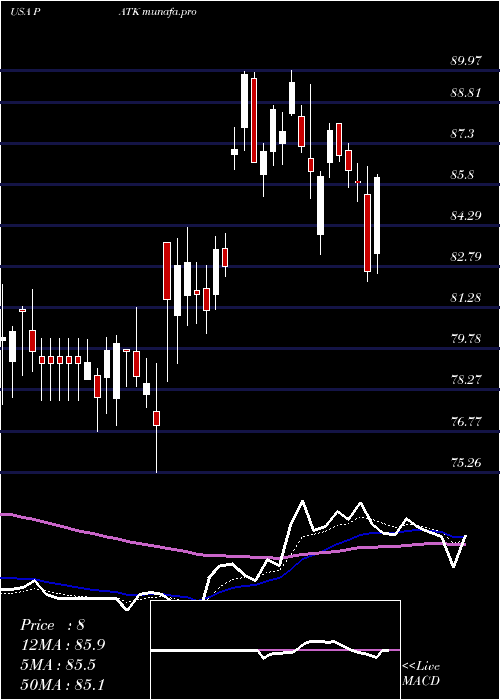Click the Live MACD label
Image resolution: width=500 pixels, height=700 pixels.
pos(421,674)
